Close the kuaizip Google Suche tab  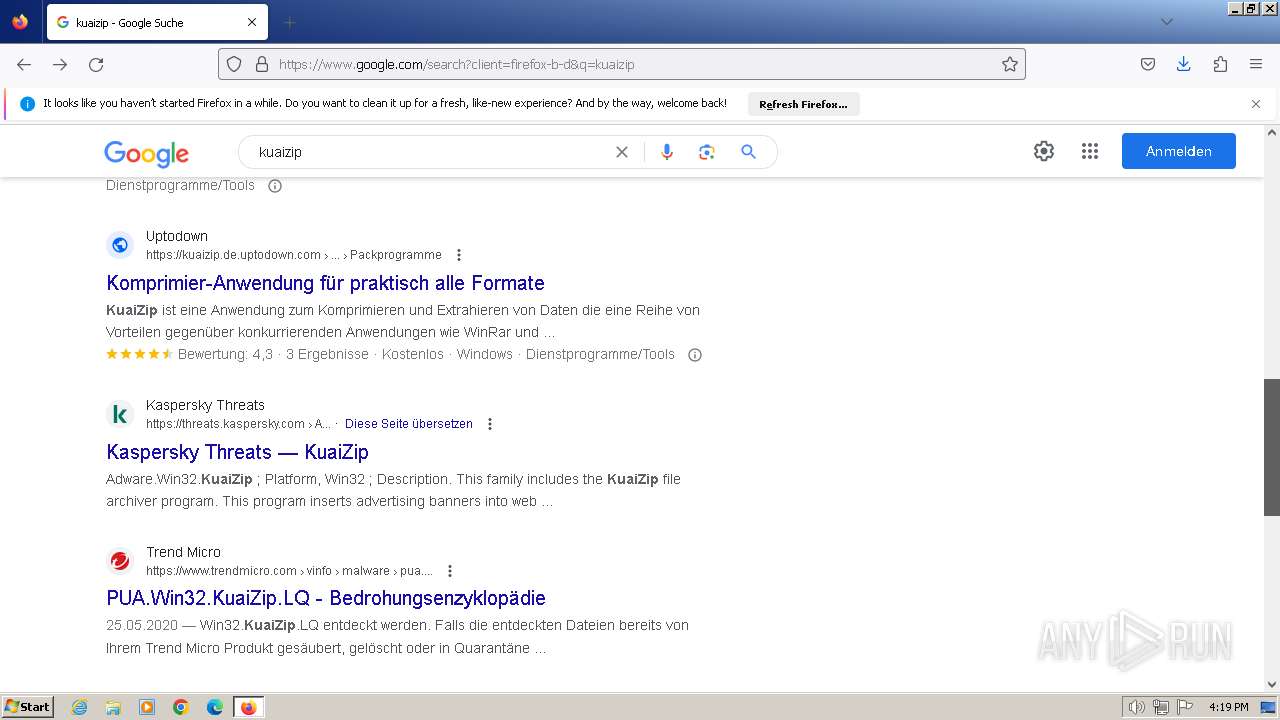[x=252, y=22]
